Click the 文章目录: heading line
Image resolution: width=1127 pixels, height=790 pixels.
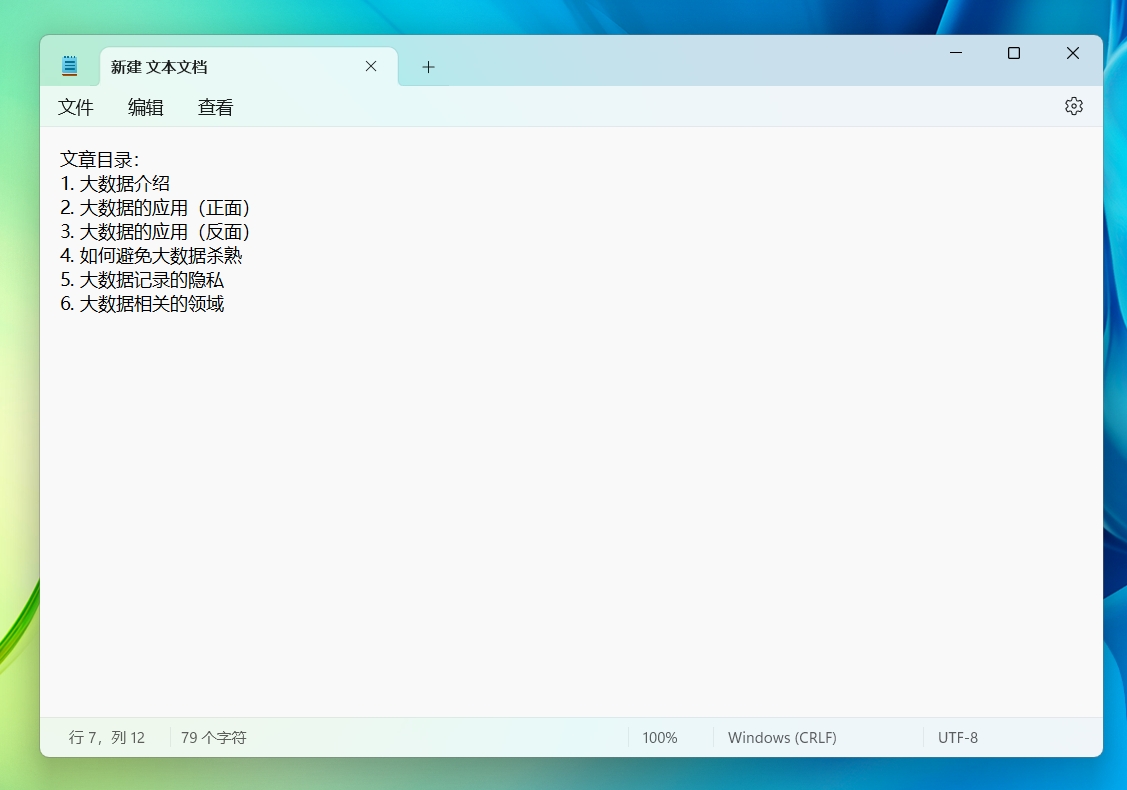(x=99, y=160)
